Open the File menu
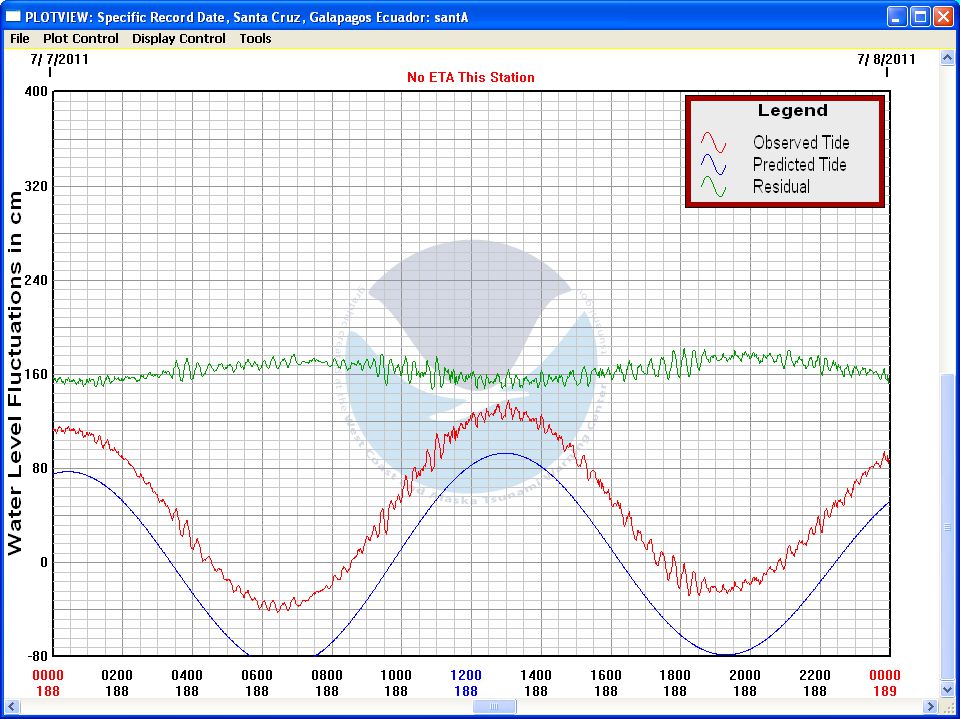 click(x=19, y=39)
